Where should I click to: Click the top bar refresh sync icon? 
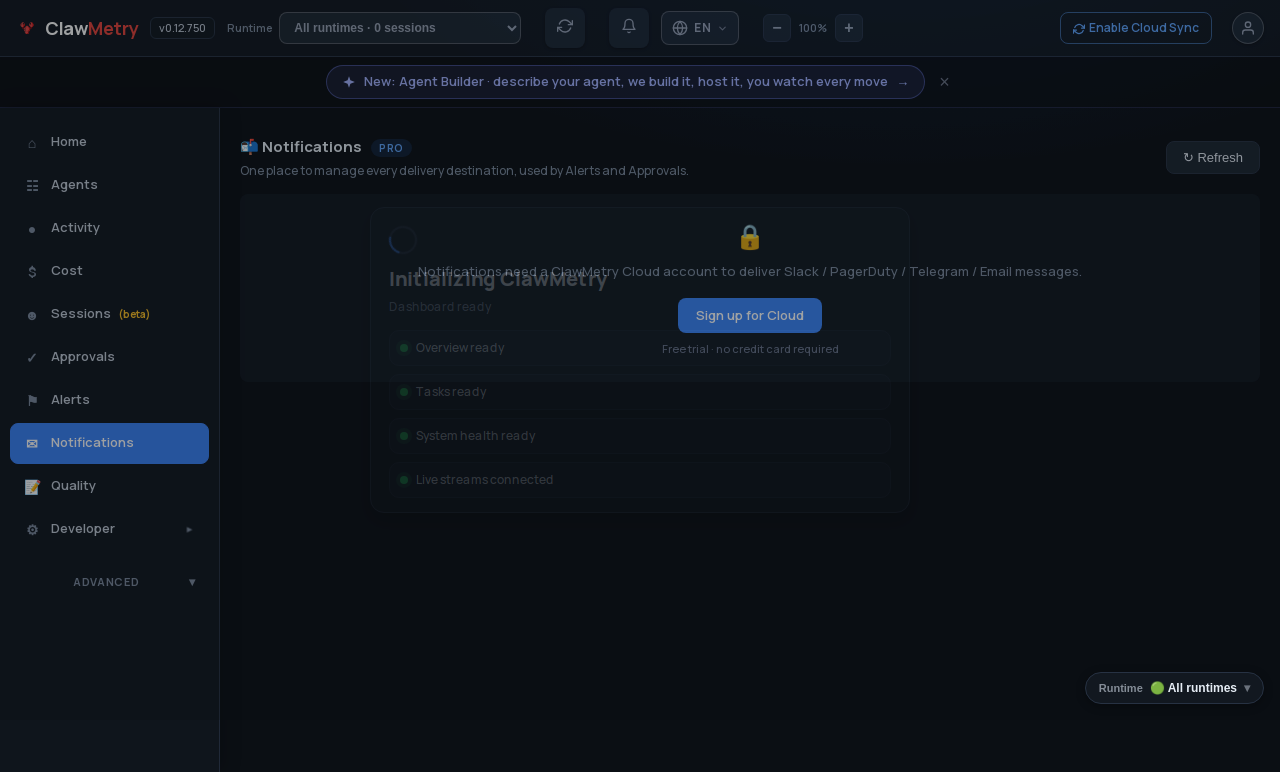[565, 27]
